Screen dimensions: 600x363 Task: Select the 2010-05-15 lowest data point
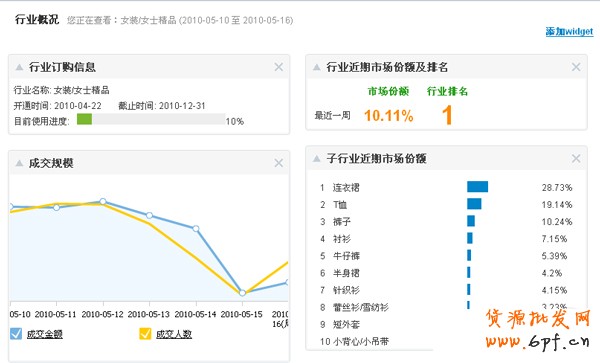pyautogui.click(x=242, y=293)
